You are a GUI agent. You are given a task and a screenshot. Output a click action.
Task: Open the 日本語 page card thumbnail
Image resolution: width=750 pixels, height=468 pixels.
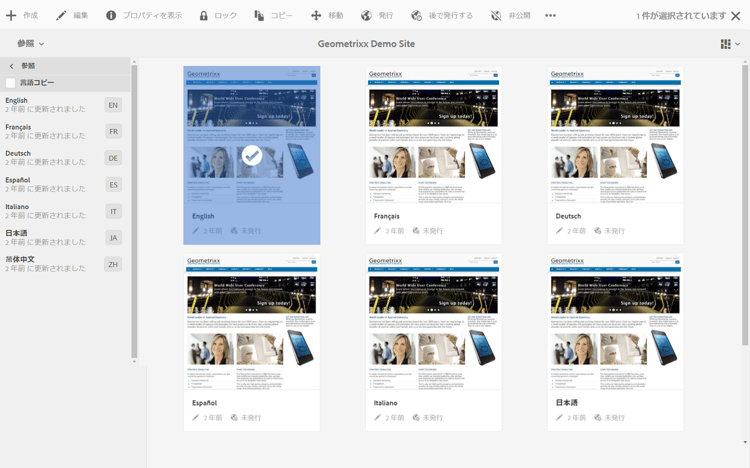pyautogui.click(x=615, y=322)
